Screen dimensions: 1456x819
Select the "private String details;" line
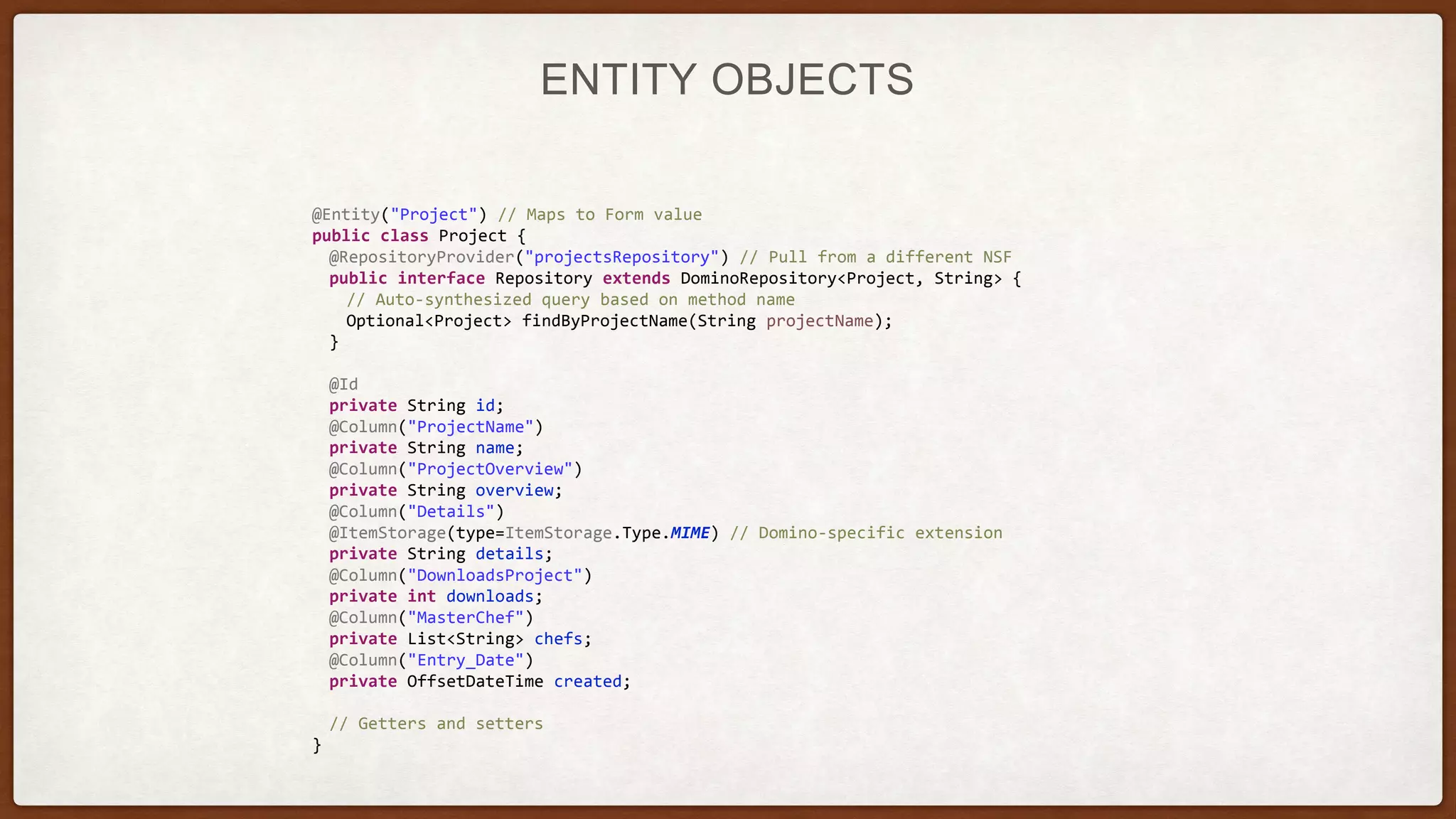tap(441, 554)
